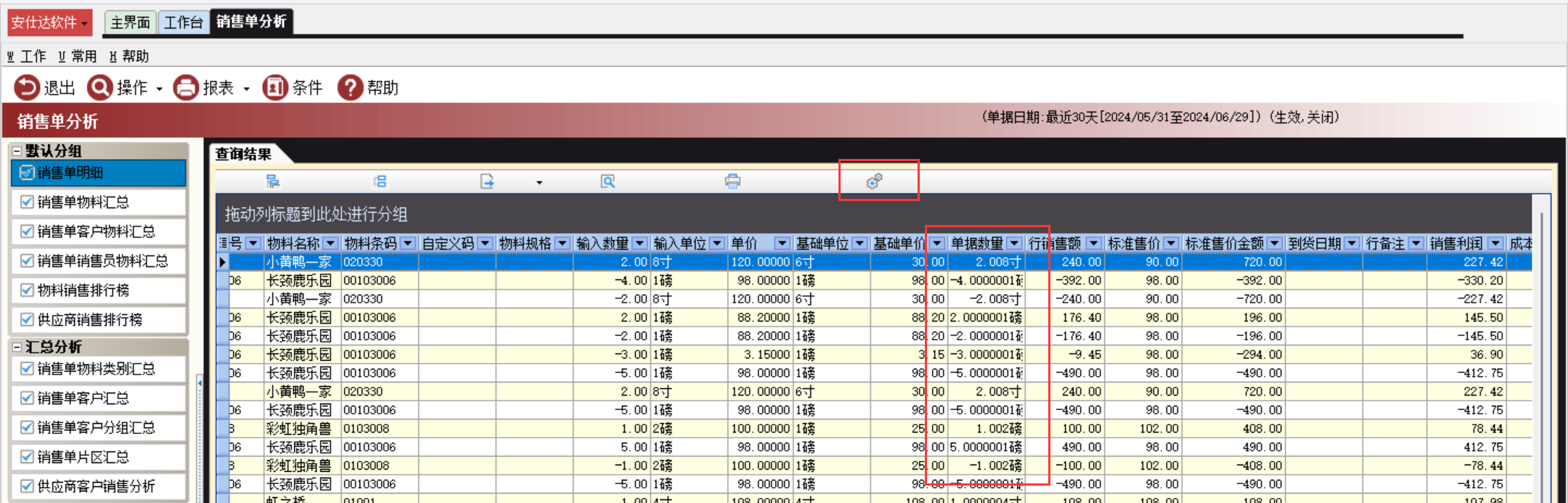Select the 查询结果 tab
The image size is (1568, 503).
click(243, 154)
